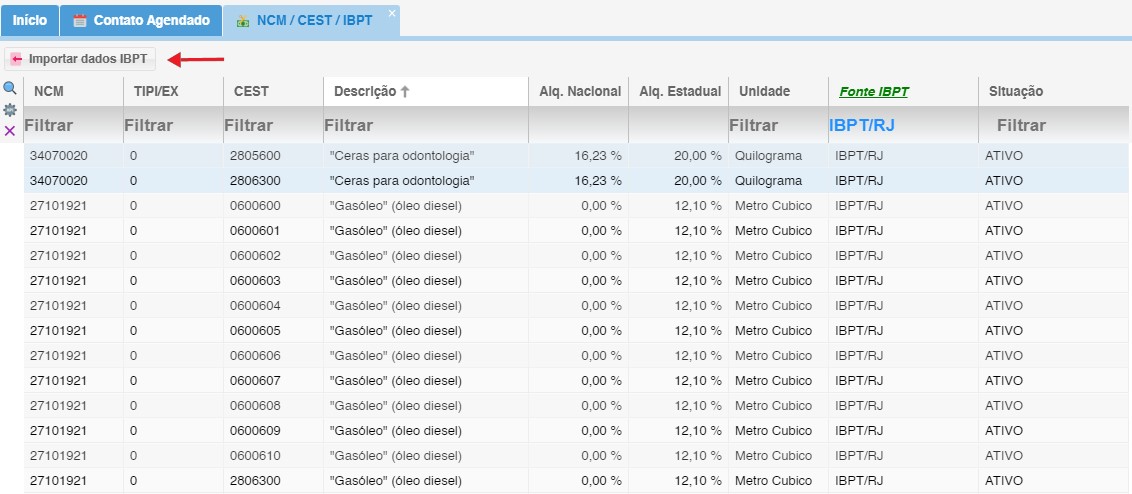Open the Fonte IBPT link

tap(874, 92)
